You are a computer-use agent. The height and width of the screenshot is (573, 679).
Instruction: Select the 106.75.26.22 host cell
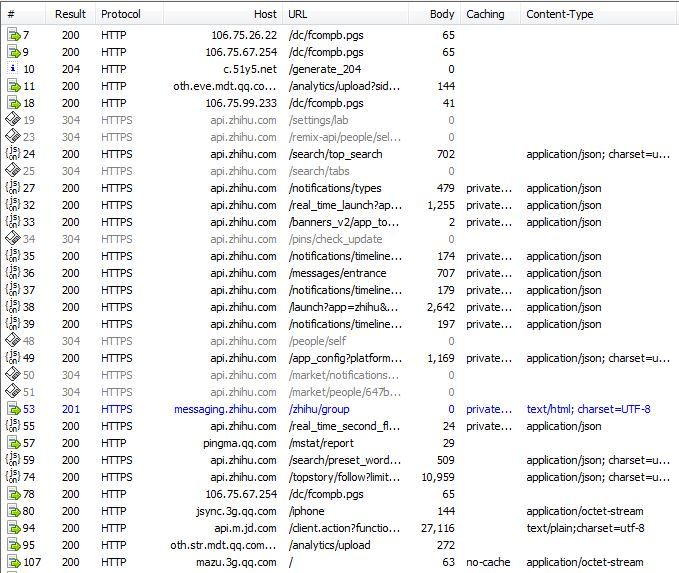click(x=244, y=35)
